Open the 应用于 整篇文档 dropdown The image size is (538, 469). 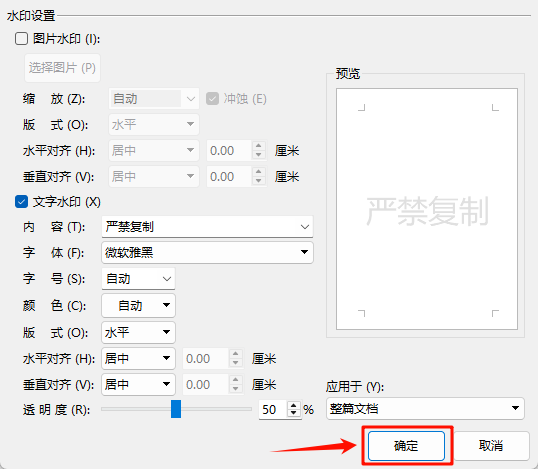coord(425,408)
